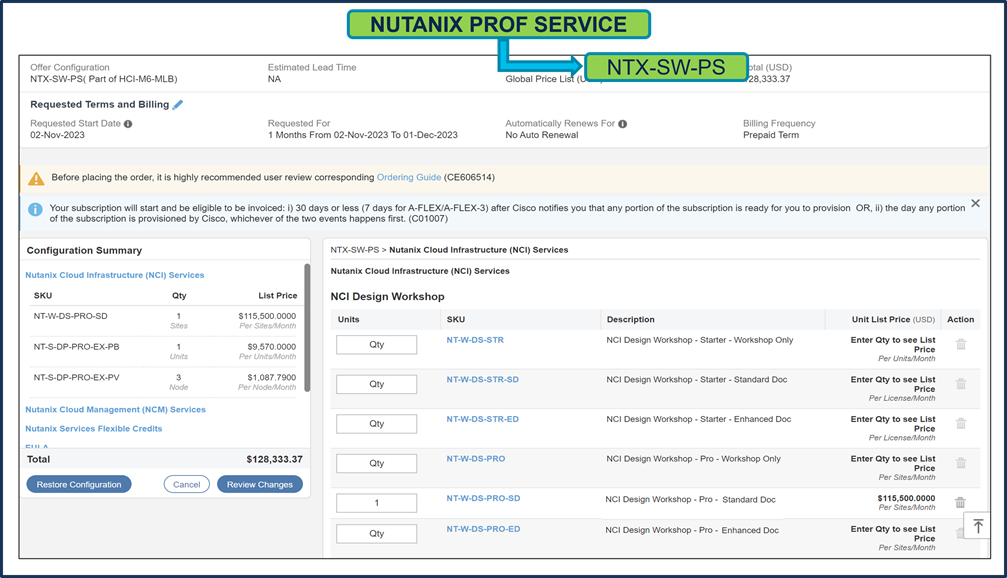
Task: Click the Configuration Summary scrollbar
Action: (307, 328)
